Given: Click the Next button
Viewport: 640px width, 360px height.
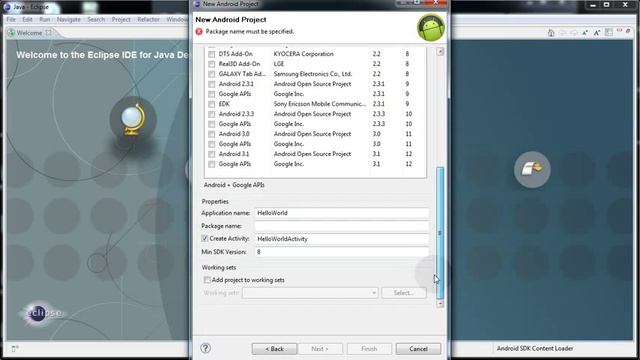Looking at the screenshot, I should click(x=320, y=349).
